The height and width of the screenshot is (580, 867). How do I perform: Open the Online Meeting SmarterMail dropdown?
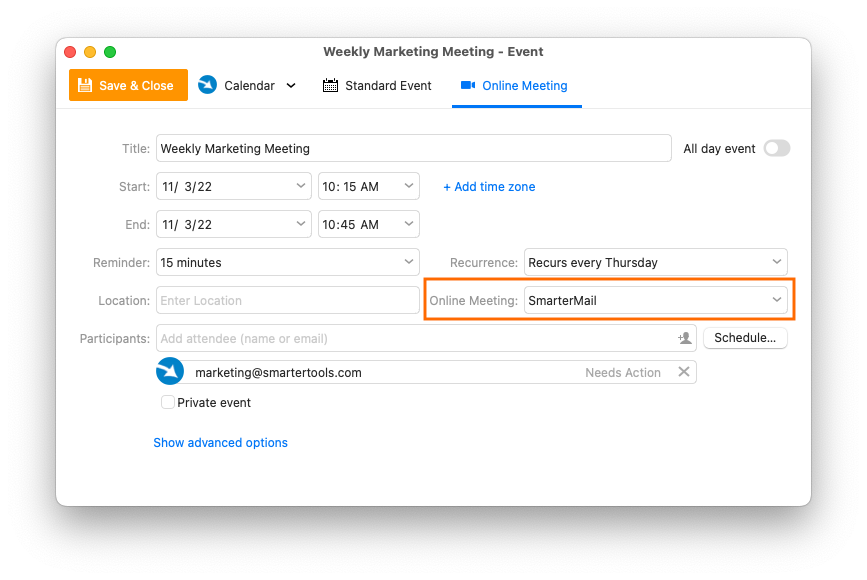tap(655, 300)
